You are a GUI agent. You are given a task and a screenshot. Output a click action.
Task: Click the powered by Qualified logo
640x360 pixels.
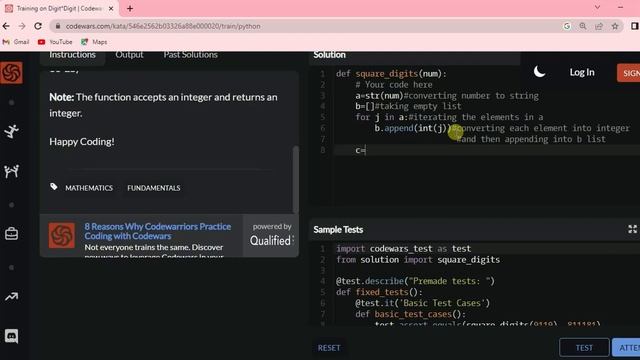pos(271,236)
